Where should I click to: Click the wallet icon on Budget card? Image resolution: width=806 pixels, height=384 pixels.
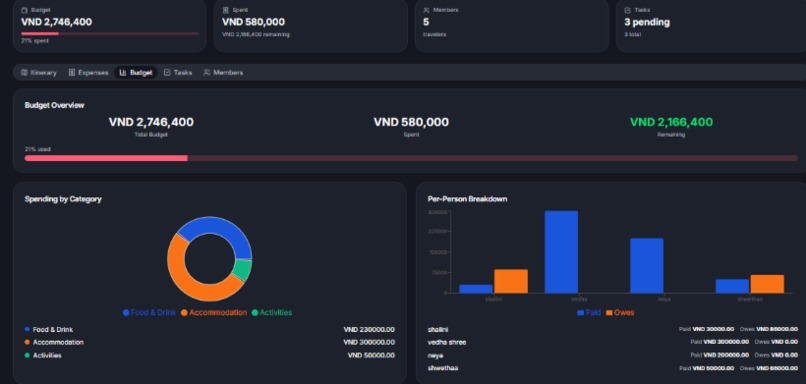click(x=25, y=10)
